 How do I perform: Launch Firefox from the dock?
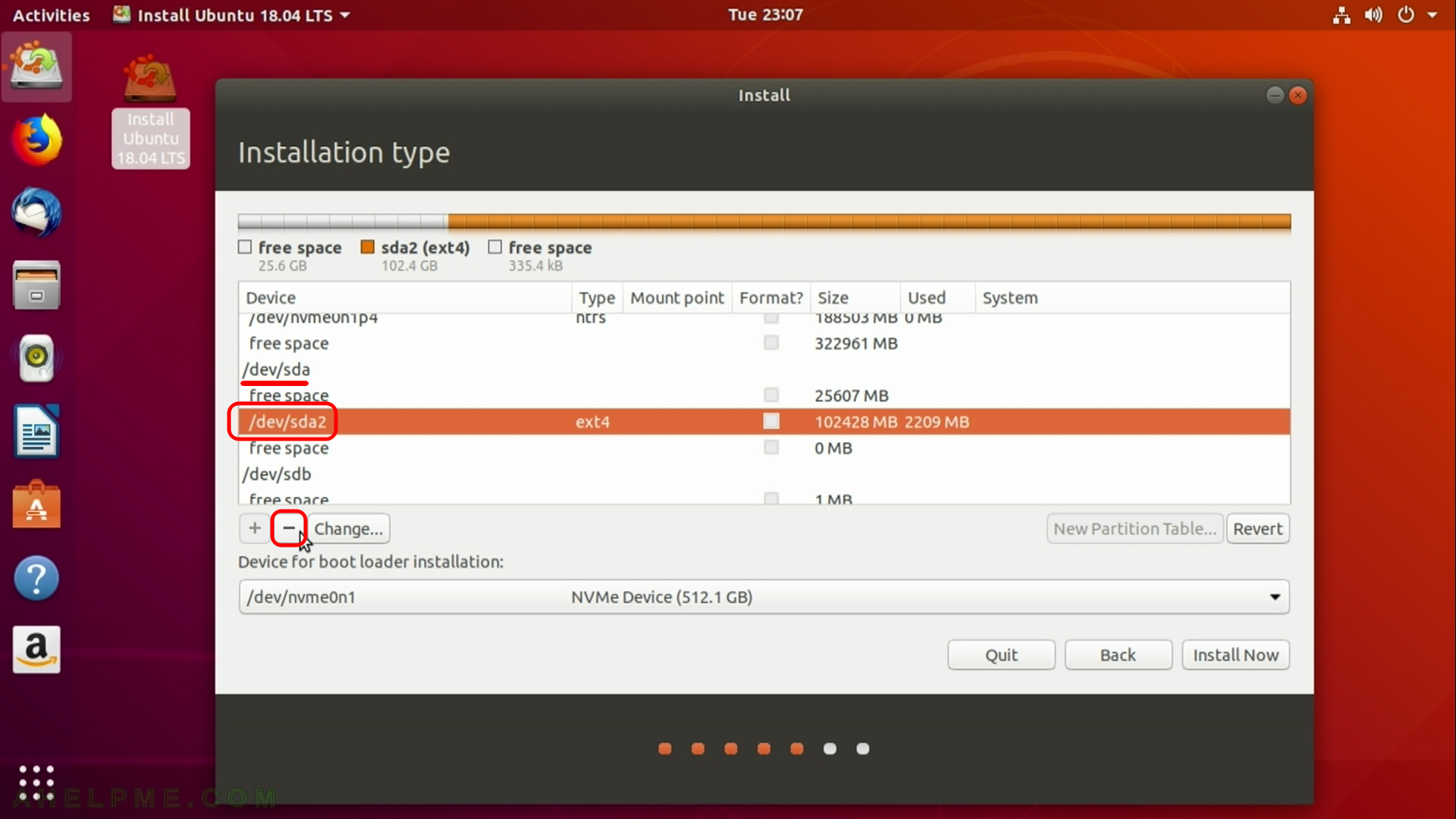[36, 140]
